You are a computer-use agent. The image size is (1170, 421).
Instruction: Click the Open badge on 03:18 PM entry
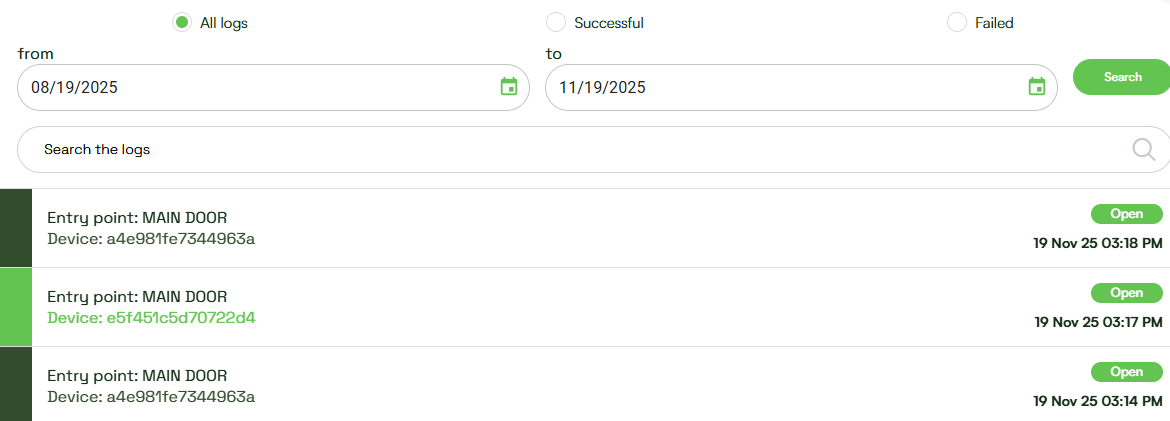pyautogui.click(x=1126, y=214)
